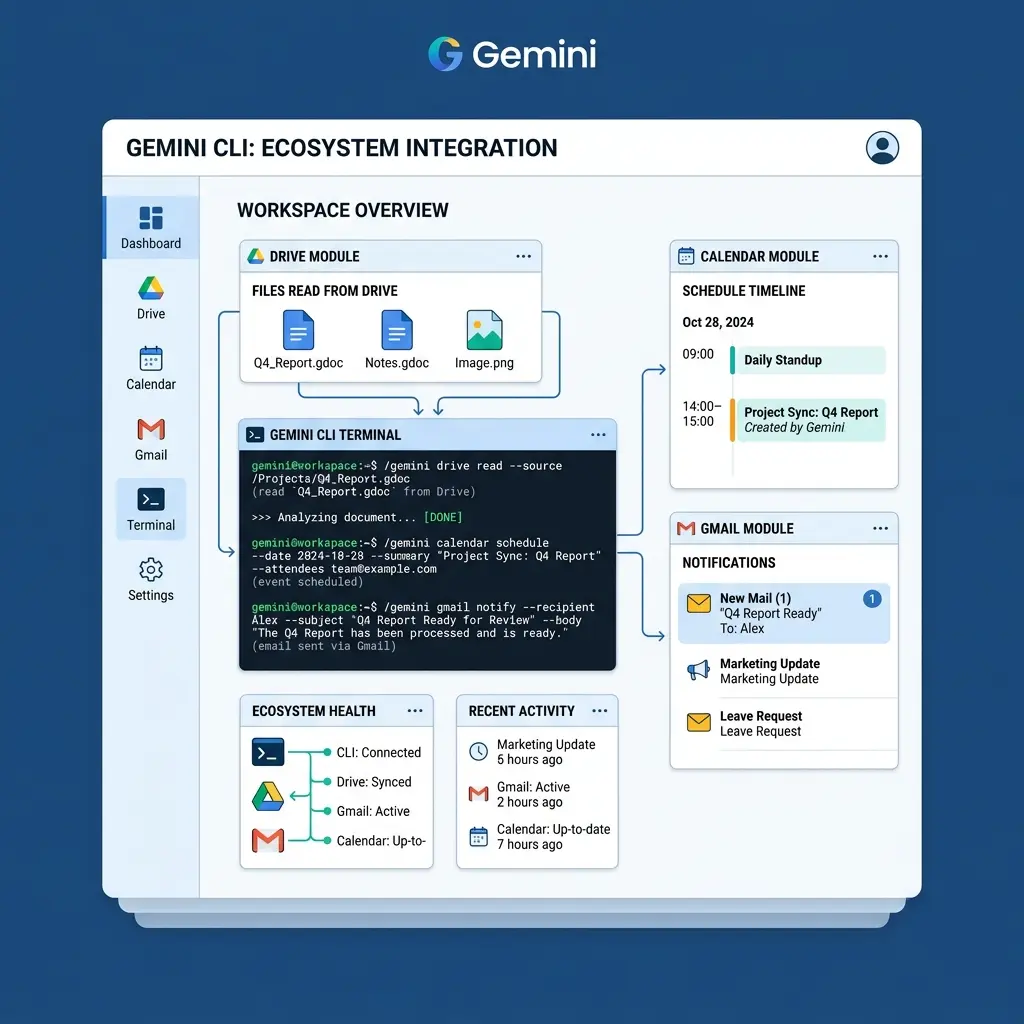The height and width of the screenshot is (1024, 1024).
Task: Select the Gmail: Active health status
Action: click(x=373, y=811)
